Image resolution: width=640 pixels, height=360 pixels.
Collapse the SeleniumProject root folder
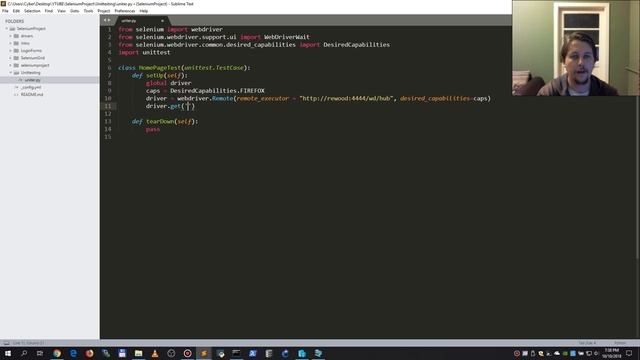coord(7,29)
